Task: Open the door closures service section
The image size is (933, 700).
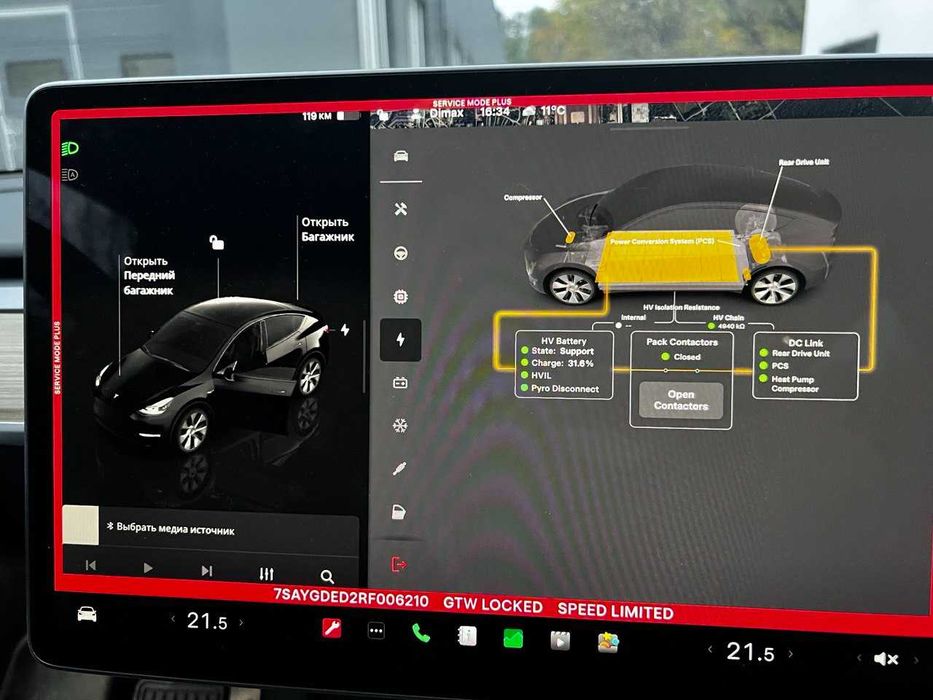Action: pos(399,512)
